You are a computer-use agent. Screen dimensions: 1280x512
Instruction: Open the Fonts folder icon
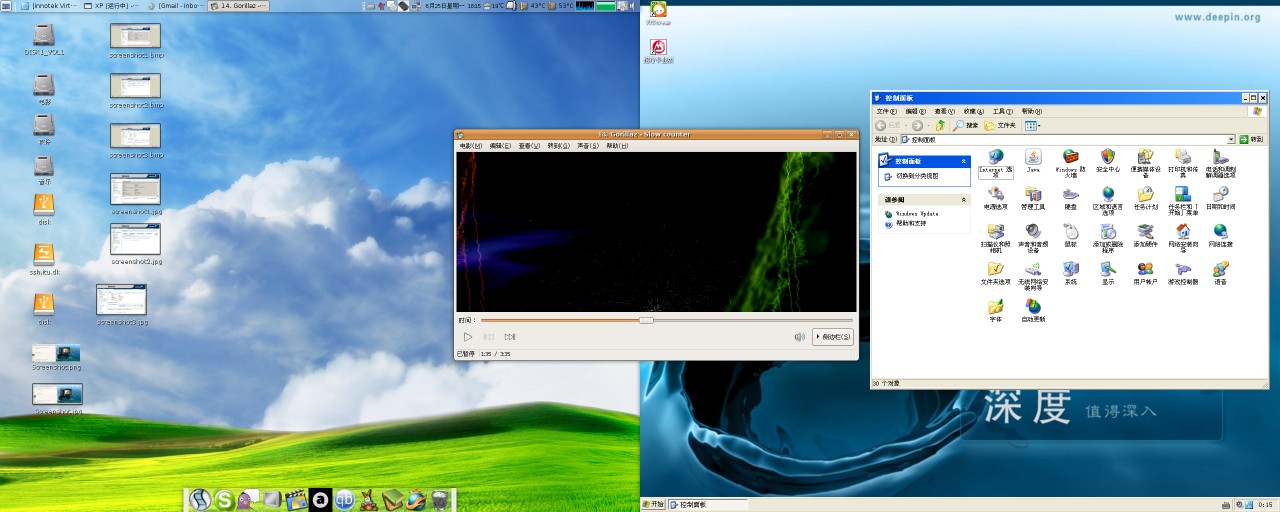(x=996, y=309)
